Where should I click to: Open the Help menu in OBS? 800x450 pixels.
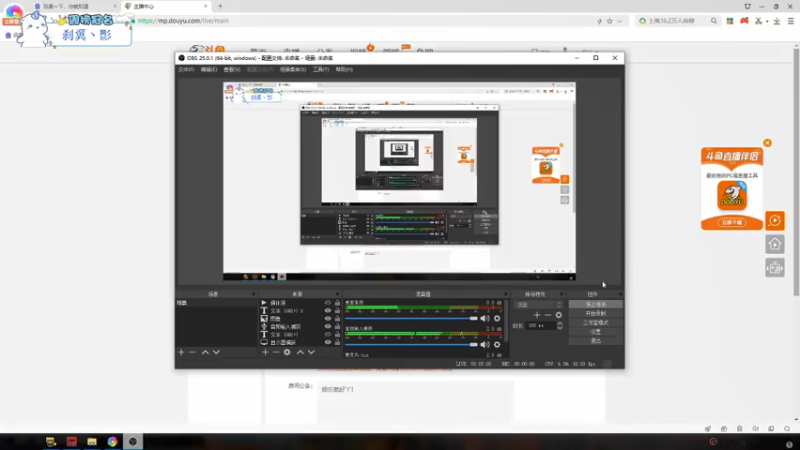tap(344, 69)
